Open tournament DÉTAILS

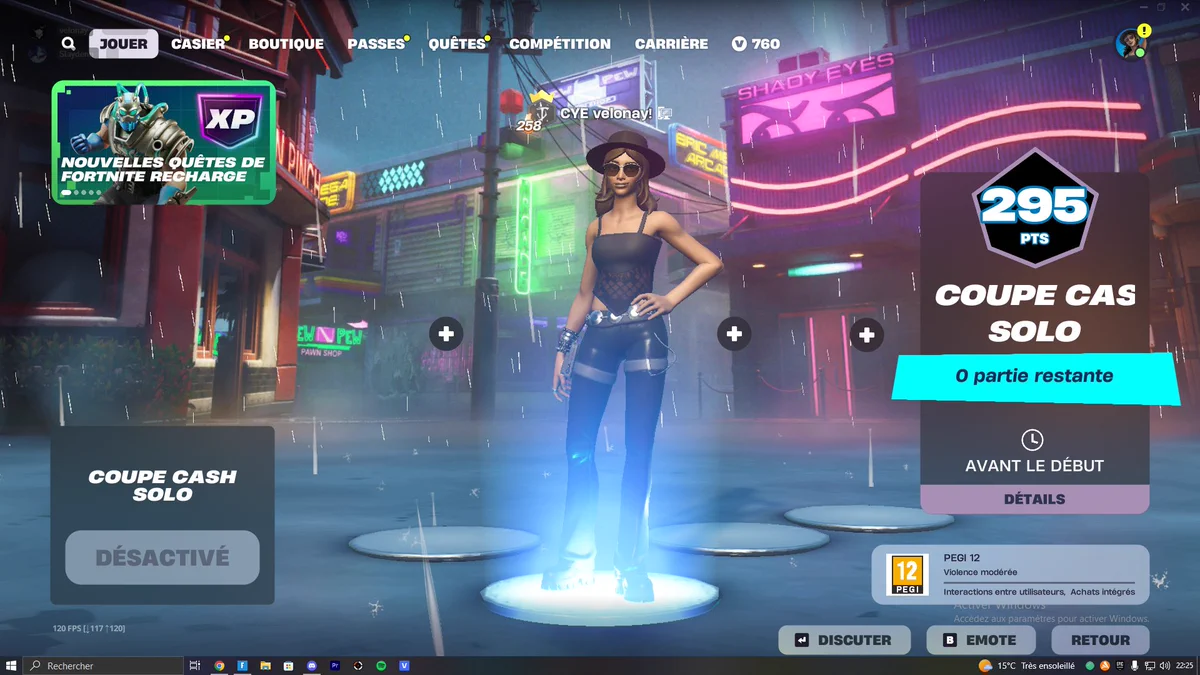coord(1034,499)
